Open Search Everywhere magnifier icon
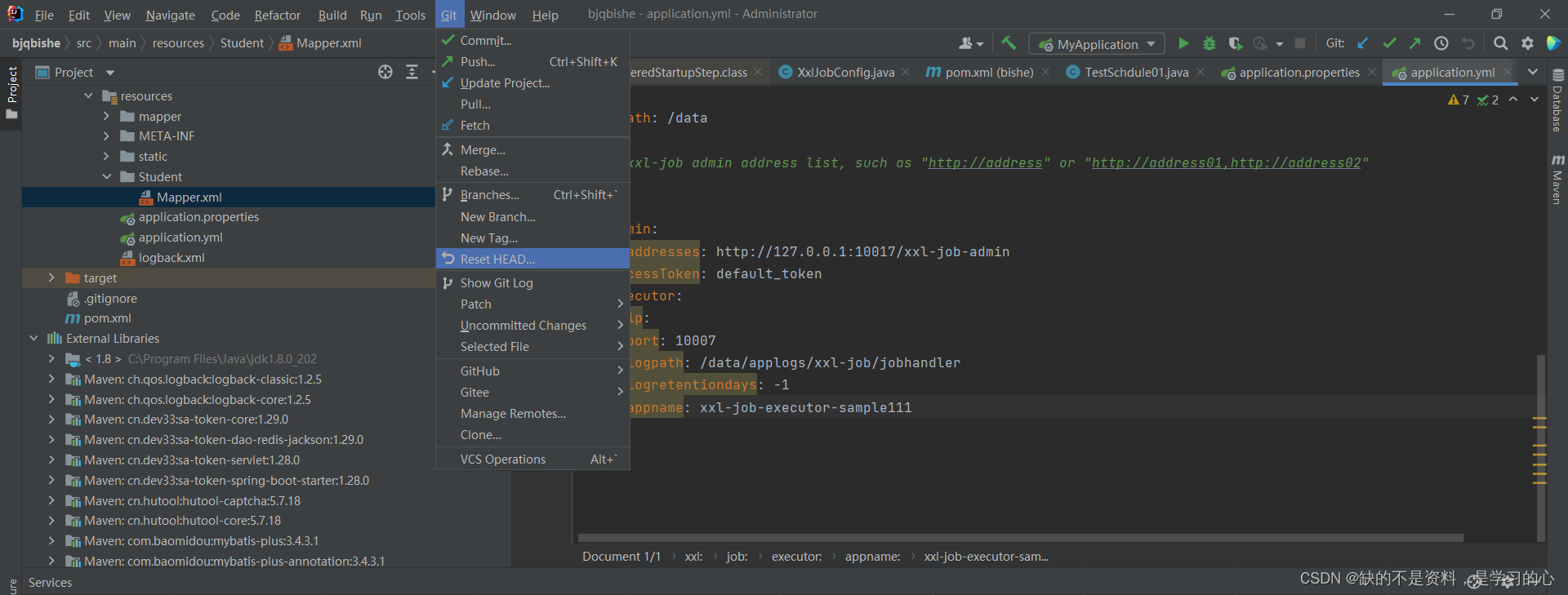Image resolution: width=1568 pixels, height=595 pixels. coord(1501,43)
